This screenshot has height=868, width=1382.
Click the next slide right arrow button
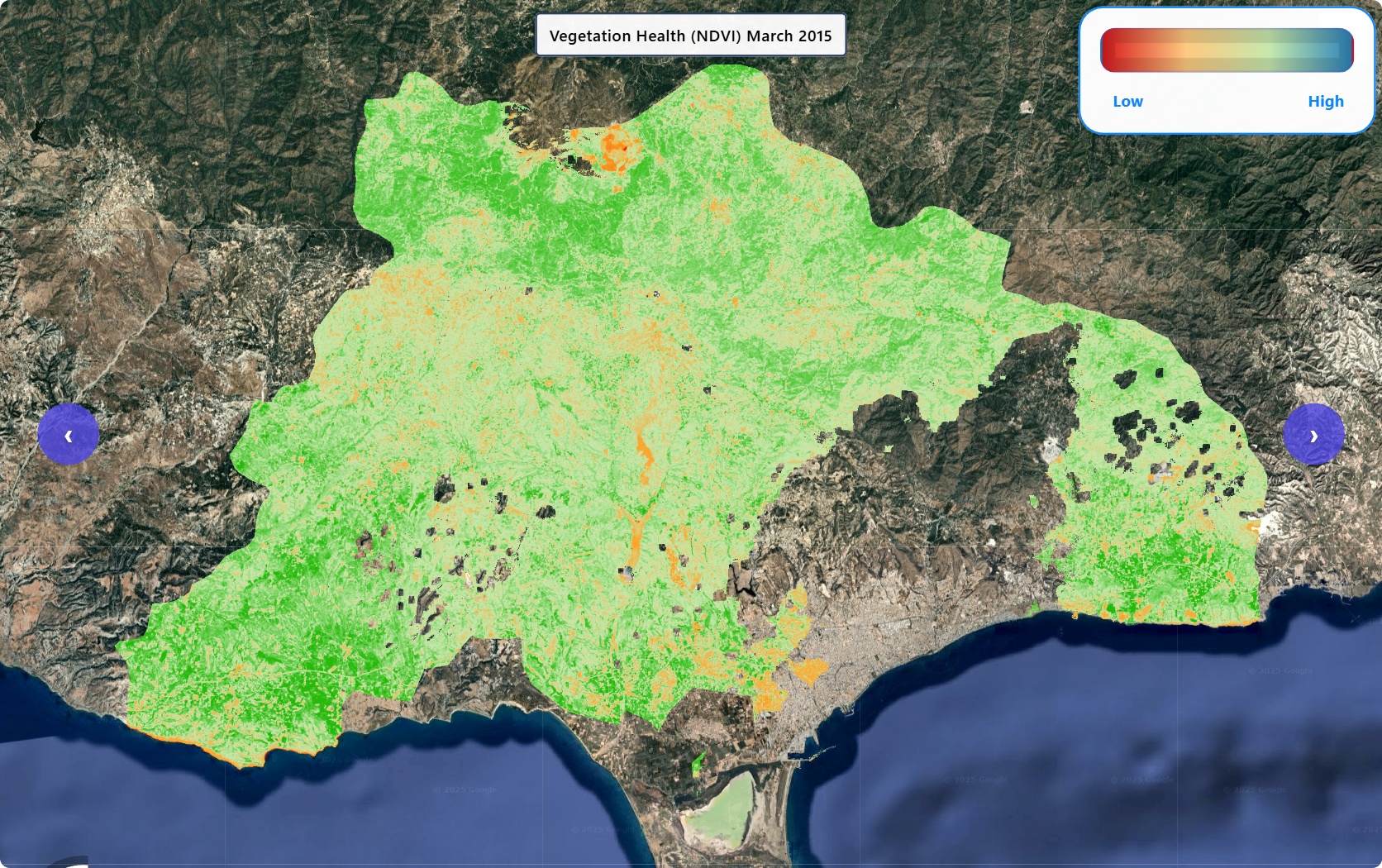[x=1313, y=435]
